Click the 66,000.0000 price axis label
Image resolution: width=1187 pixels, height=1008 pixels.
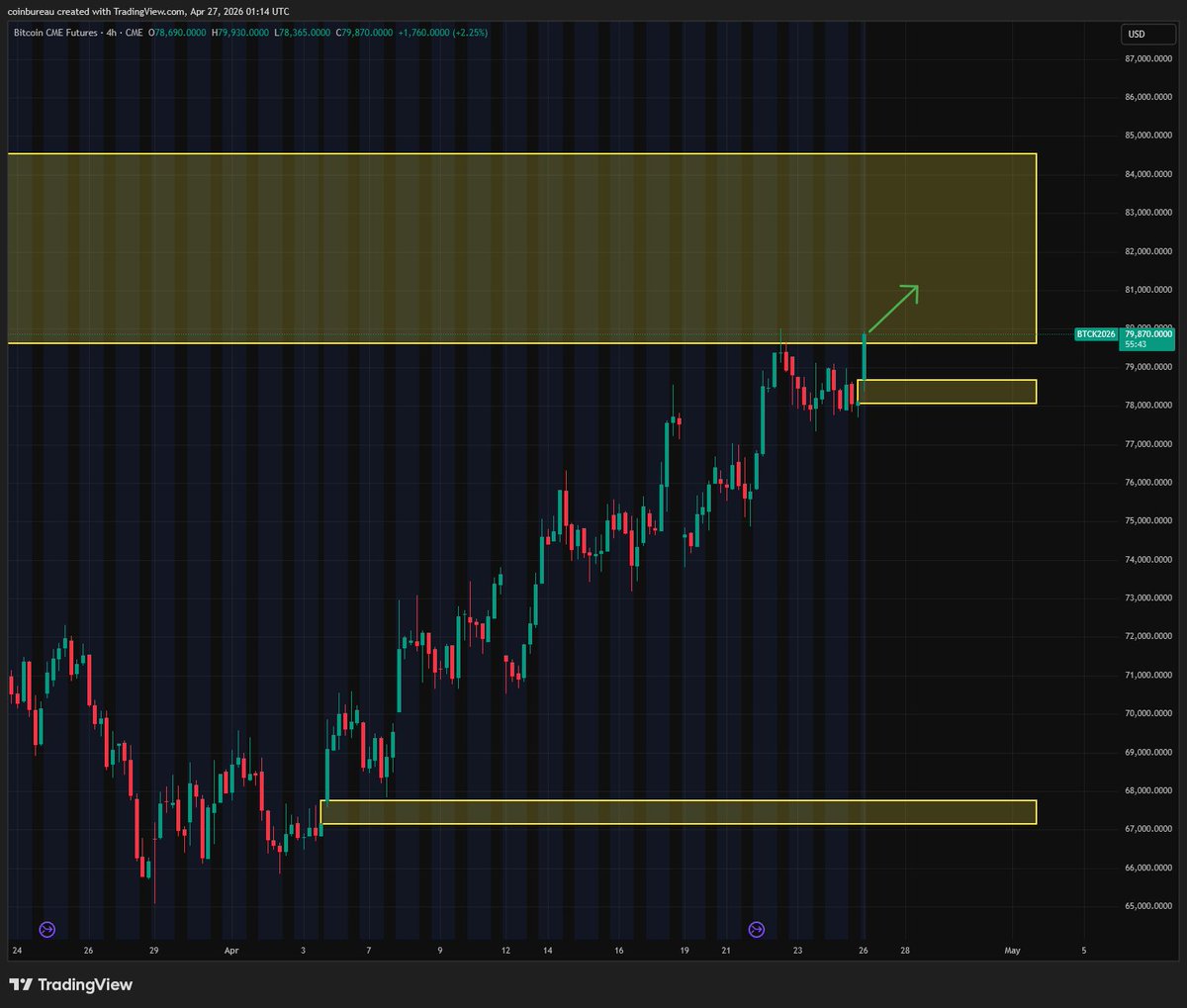point(1148,868)
